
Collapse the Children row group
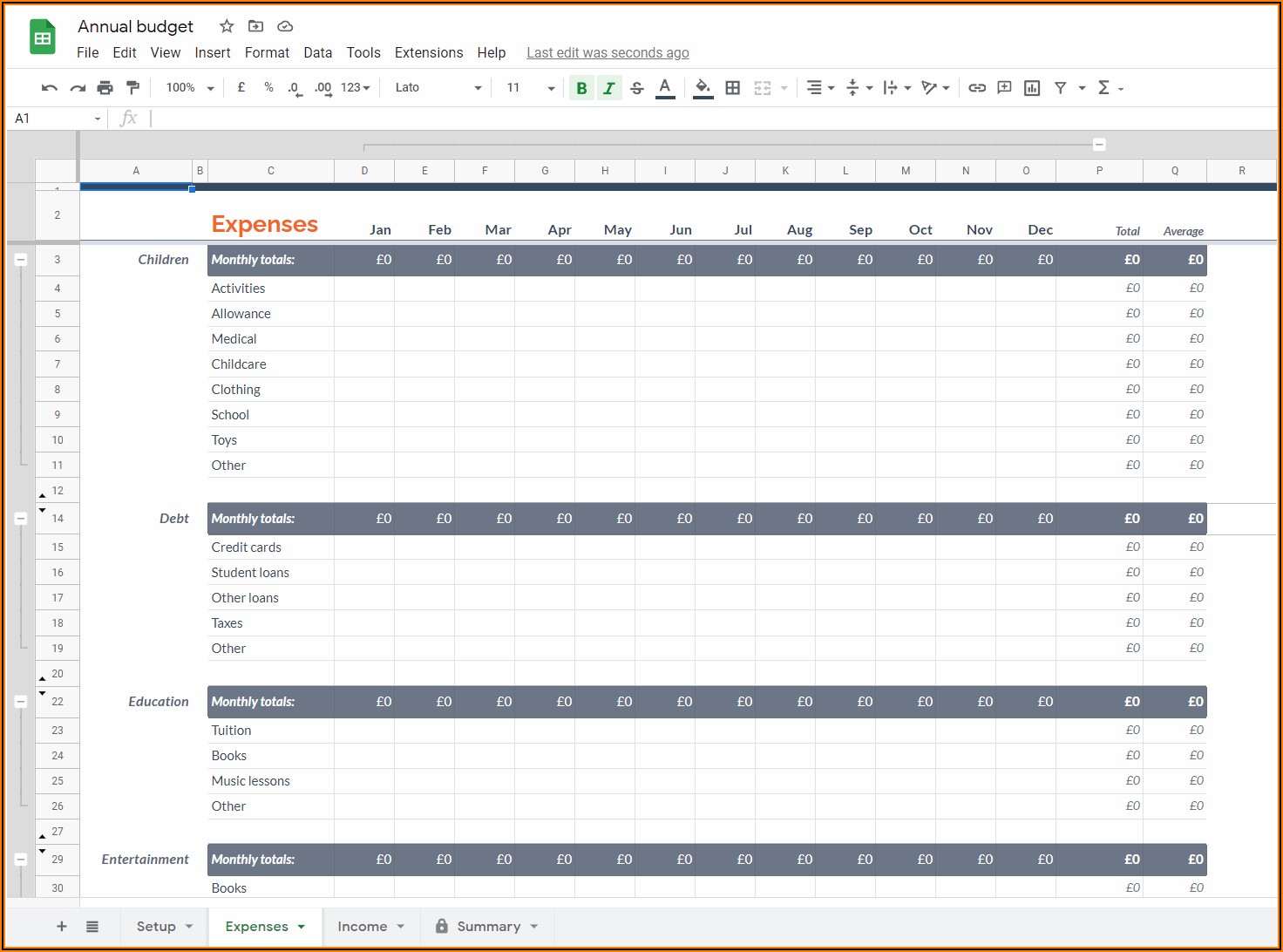click(x=21, y=260)
